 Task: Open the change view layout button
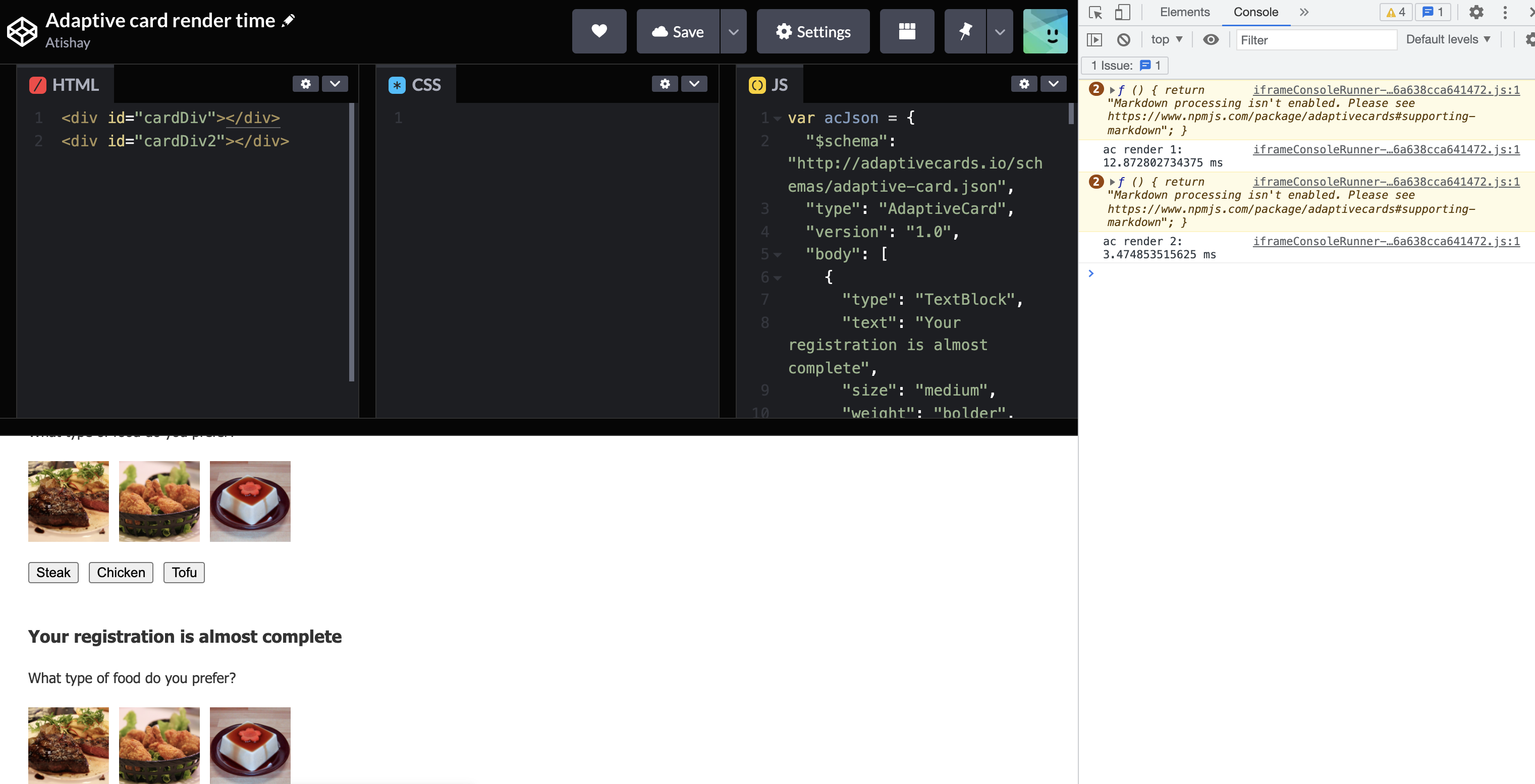click(x=906, y=31)
